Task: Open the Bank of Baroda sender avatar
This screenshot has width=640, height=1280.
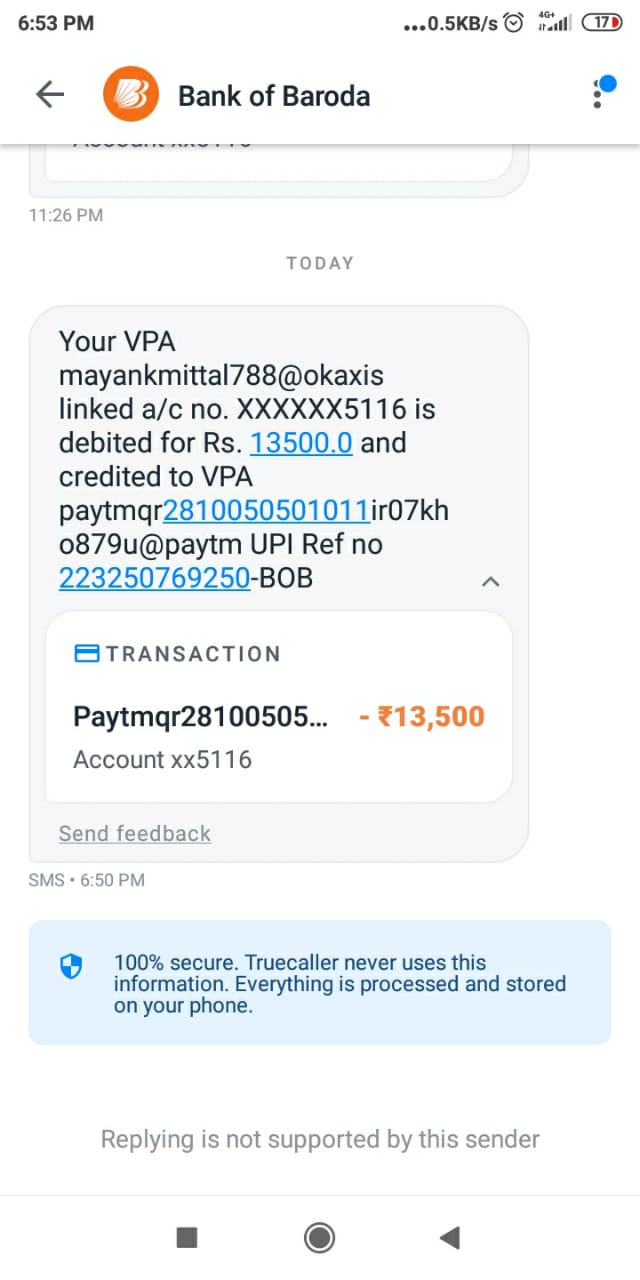Action: click(130, 95)
